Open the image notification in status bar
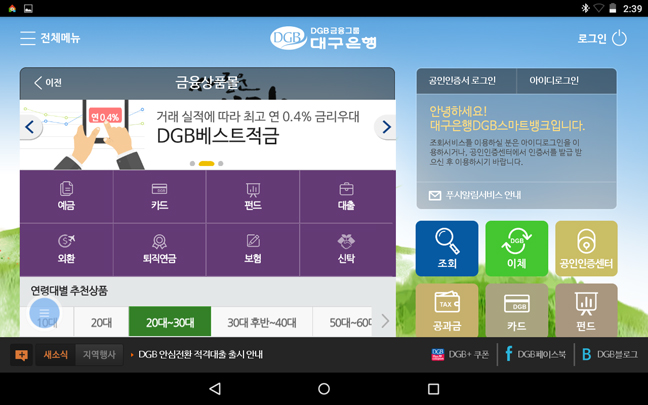Image resolution: width=648 pixels, height=405 pixels. tap(29, 8)
